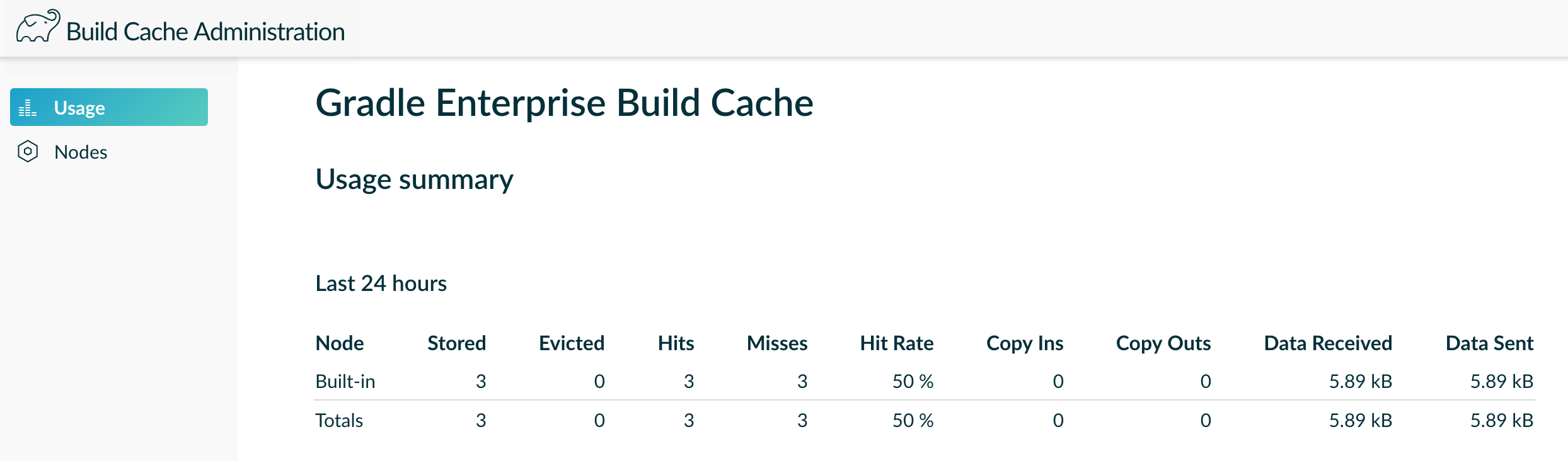Click the Data Received column header
1568x461 pixels.
coord(1327,343)
